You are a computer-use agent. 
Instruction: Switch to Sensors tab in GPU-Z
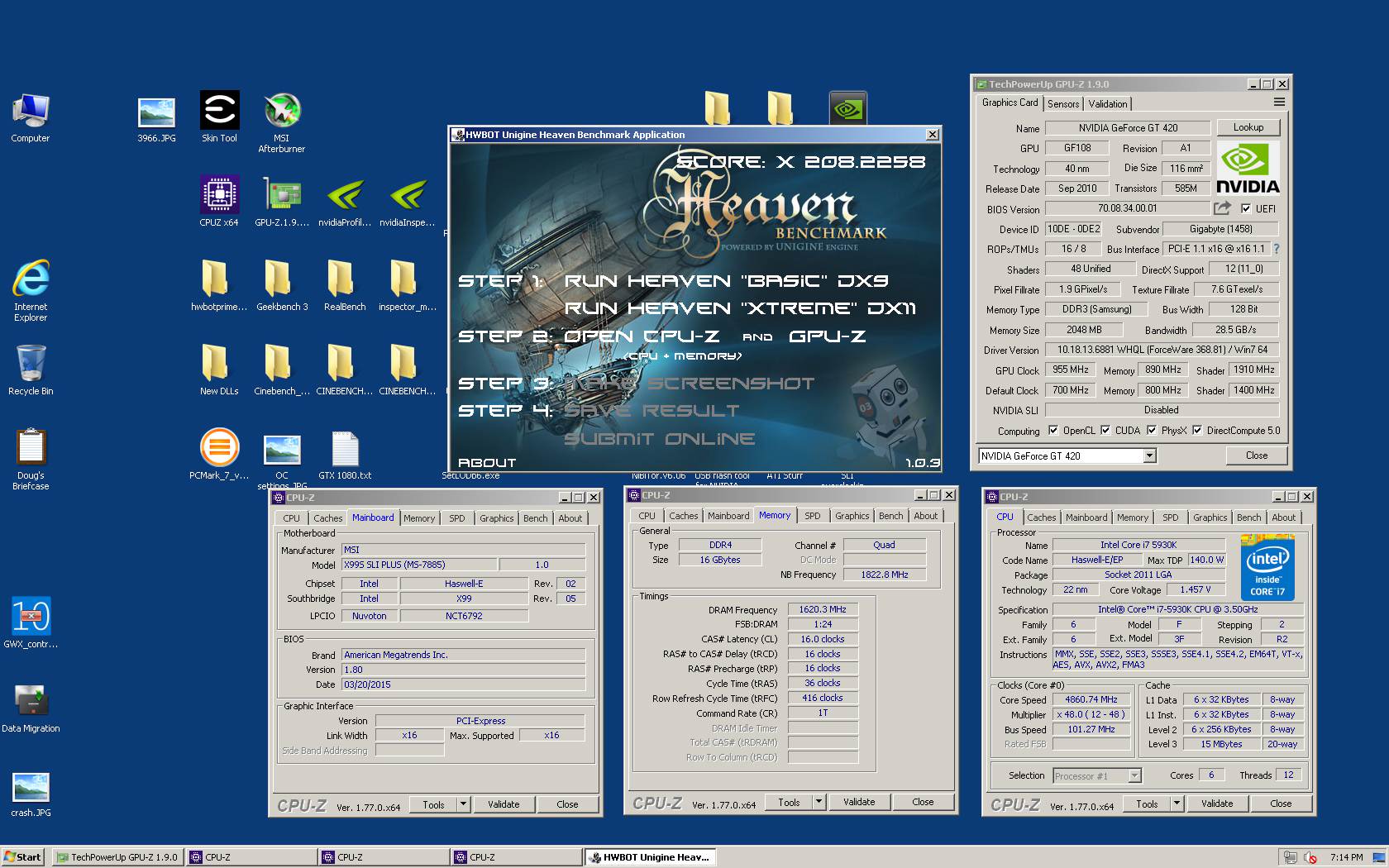coord(1063,104)
